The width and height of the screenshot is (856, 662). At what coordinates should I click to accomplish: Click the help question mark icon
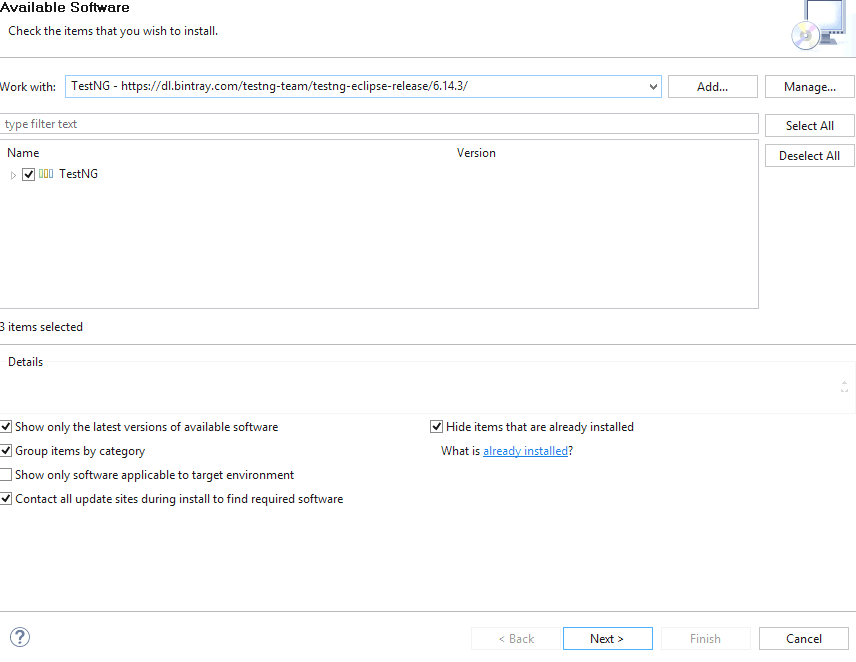[19, 637]
